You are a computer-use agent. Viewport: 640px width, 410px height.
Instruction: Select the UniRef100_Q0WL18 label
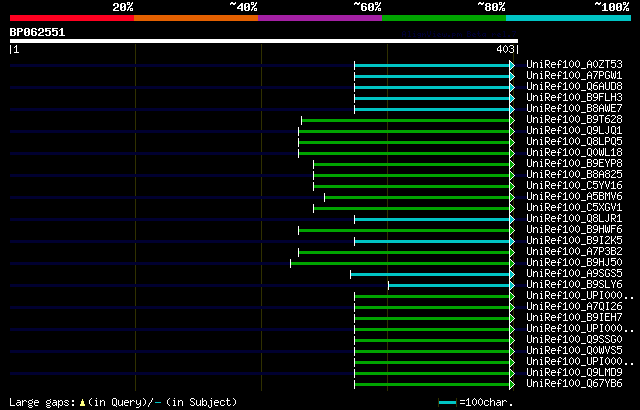point(574,153)
